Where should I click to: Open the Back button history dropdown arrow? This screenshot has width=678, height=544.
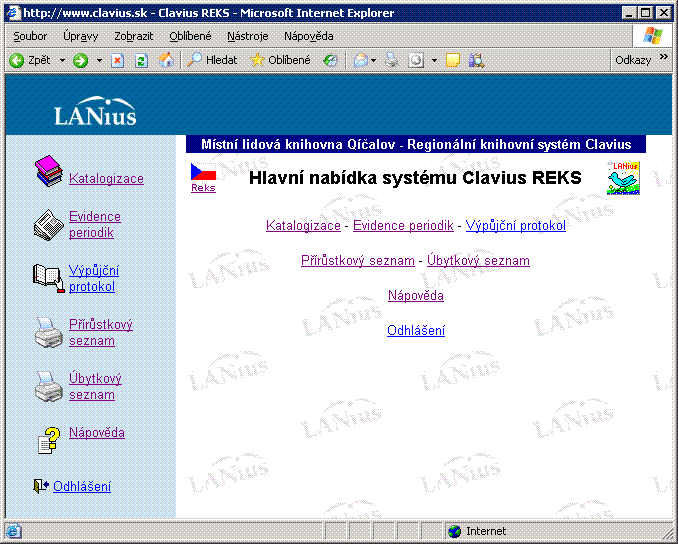[62, 61]
